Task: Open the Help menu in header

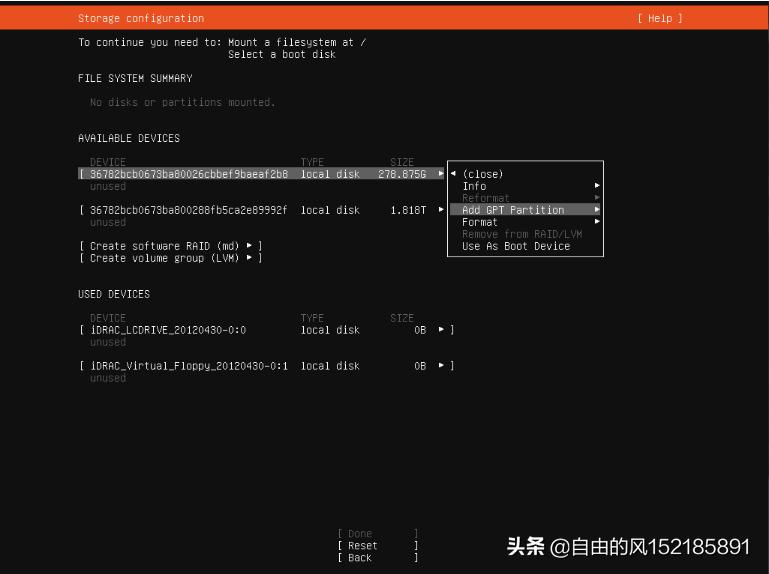Action: [x=660, y=18]
